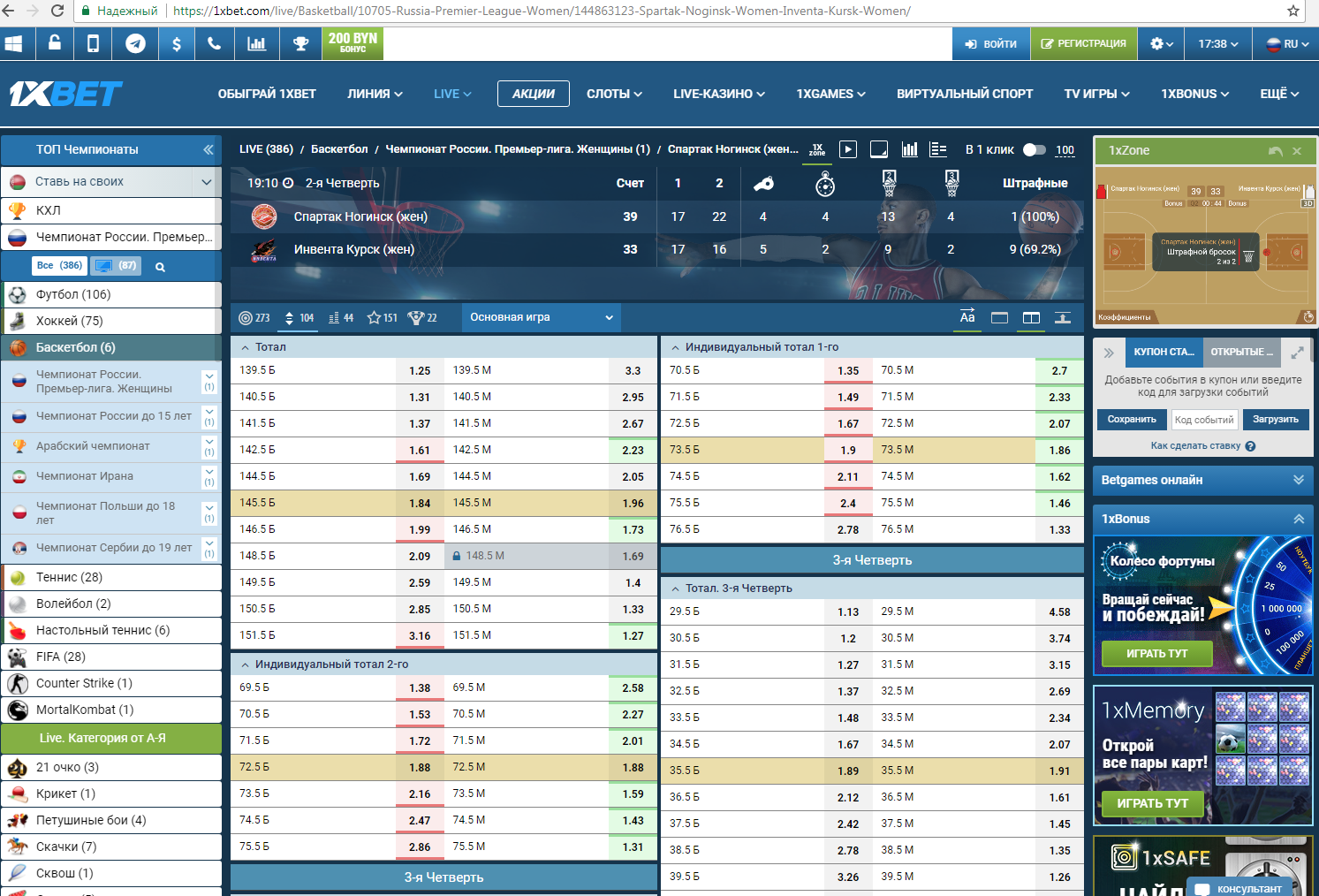This screenshot has width=1319, height=896.
Task: Toggle the 44 markets filter
Action: [340, 318]
